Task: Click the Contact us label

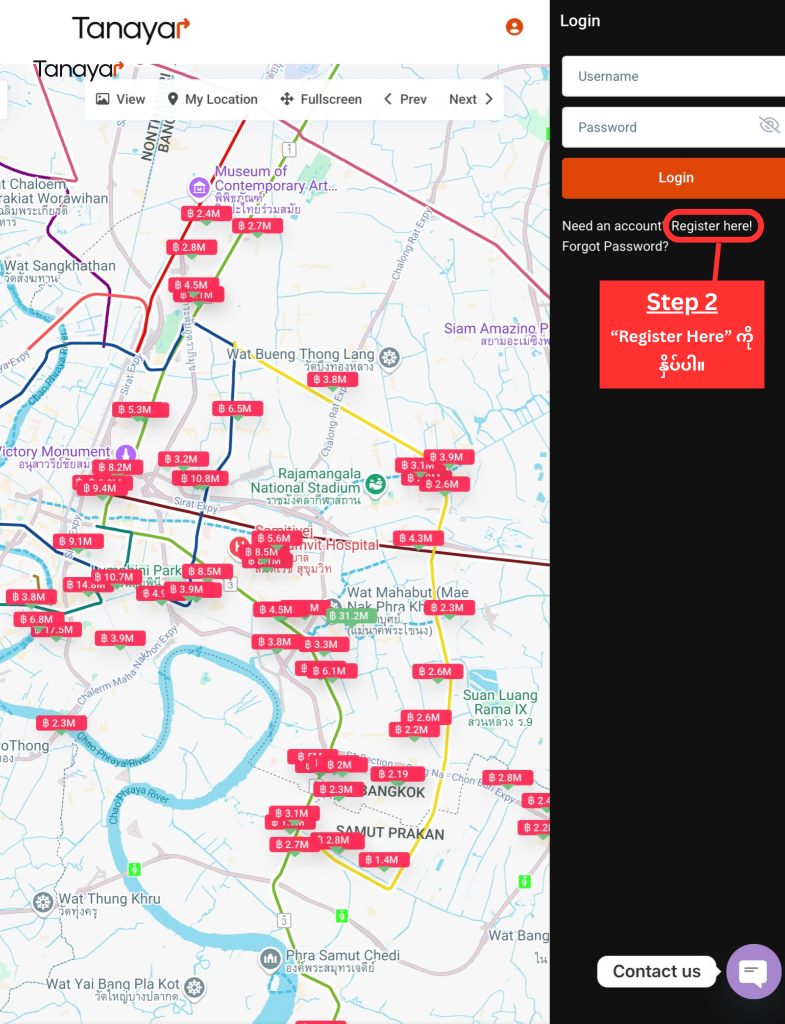Action: (x=656, y=971)
